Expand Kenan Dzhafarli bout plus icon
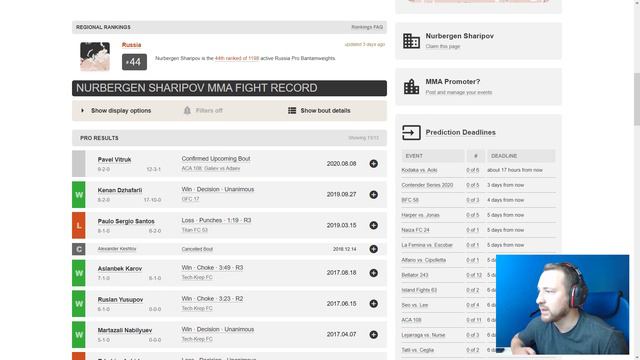This screenshot has width=640, height=360. pyautogui.click(x=373, y=195)
